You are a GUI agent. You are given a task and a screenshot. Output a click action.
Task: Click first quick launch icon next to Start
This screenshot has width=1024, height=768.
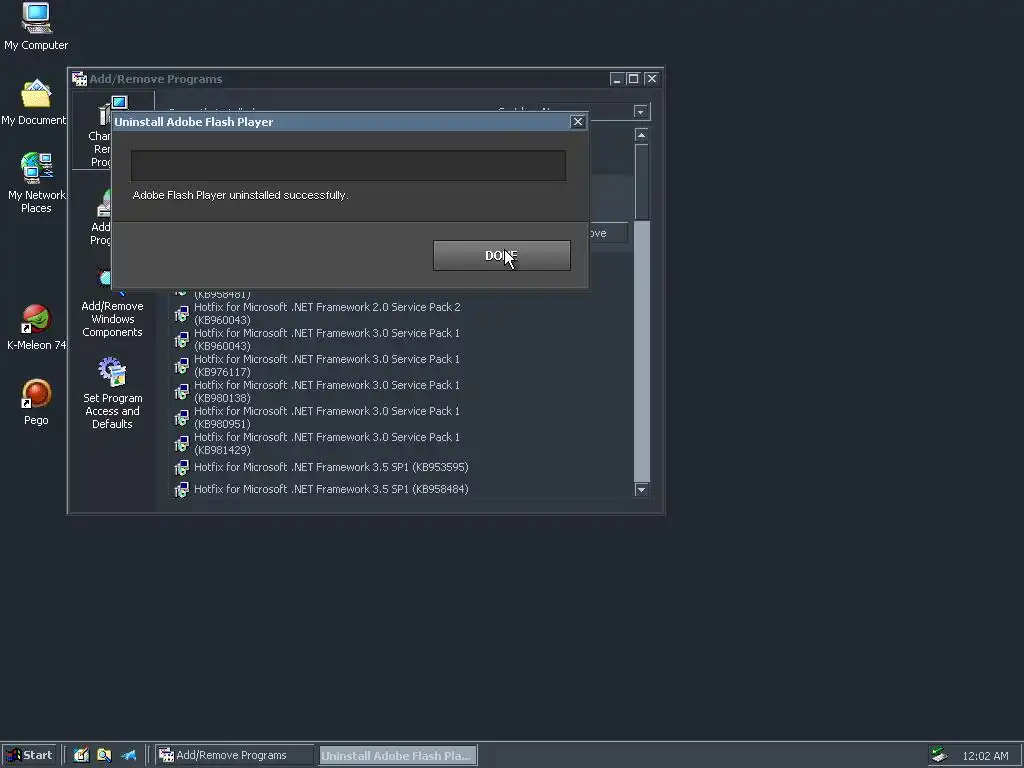pos(81,756)
